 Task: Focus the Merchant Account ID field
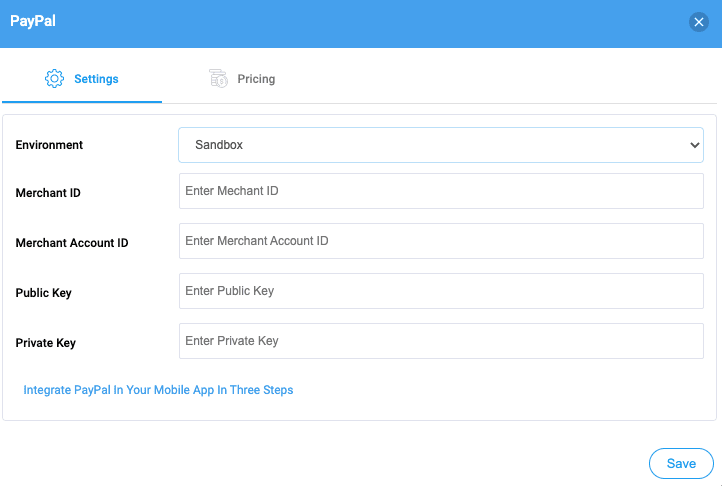(441, 241)
